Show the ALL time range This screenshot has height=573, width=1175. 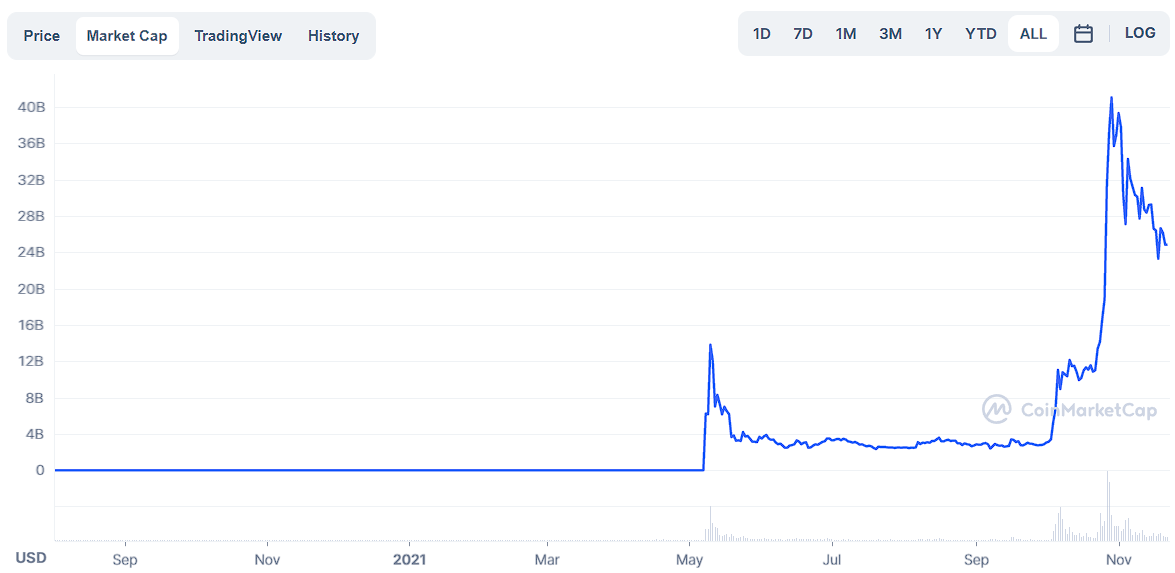[x=1033, y=34]
